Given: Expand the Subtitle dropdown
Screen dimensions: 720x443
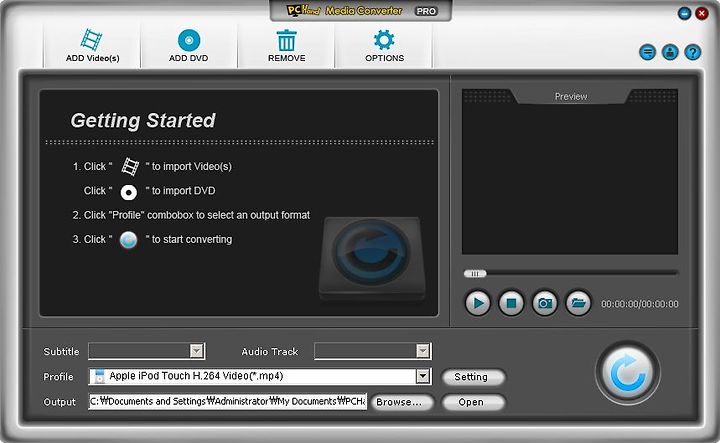Looking at the screenshot, I should (197, 351).
